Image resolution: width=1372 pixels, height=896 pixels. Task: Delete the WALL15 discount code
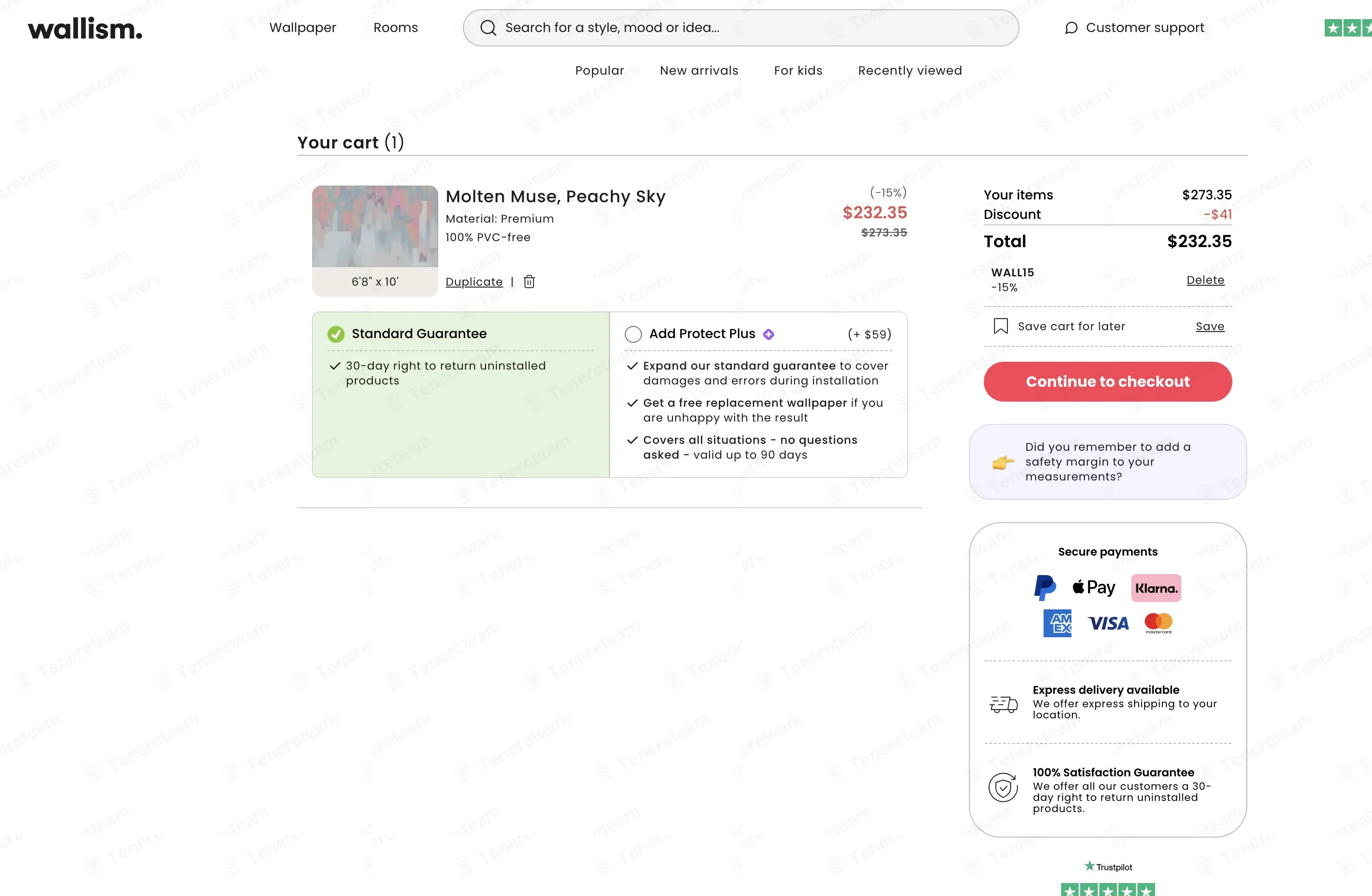click(1205, 280)
